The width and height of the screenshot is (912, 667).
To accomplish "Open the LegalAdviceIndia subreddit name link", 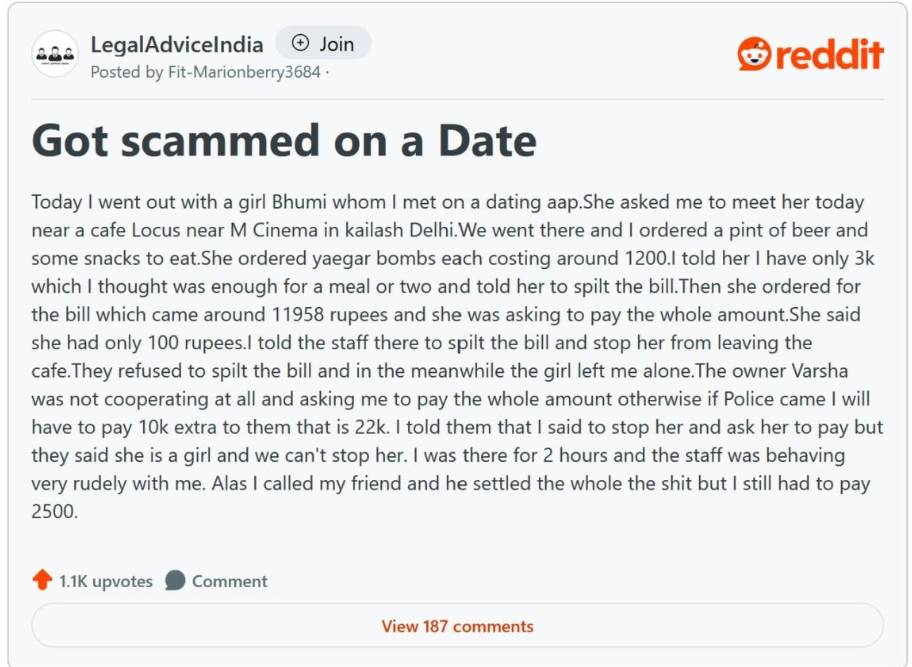I will 177,44.
